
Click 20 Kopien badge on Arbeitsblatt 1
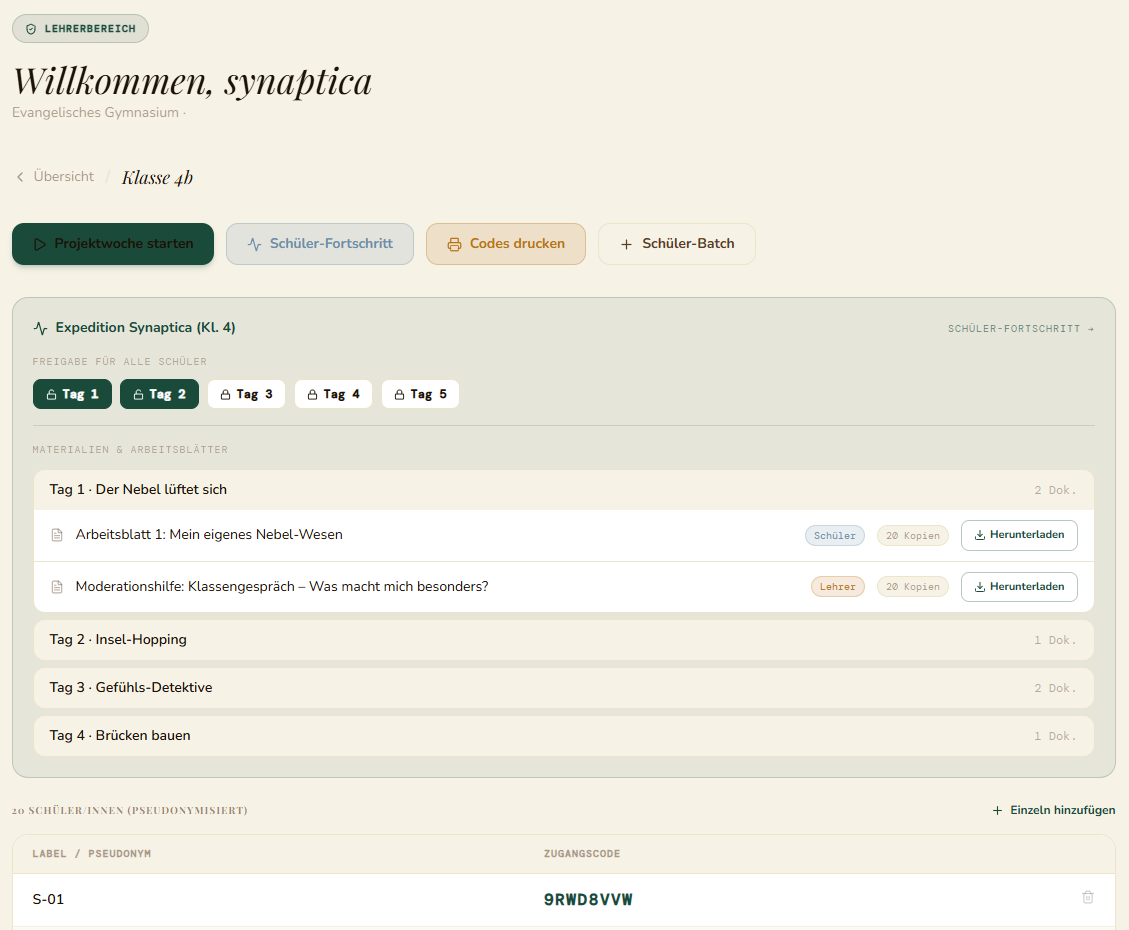pyautogui.click(x=913, y=536)
